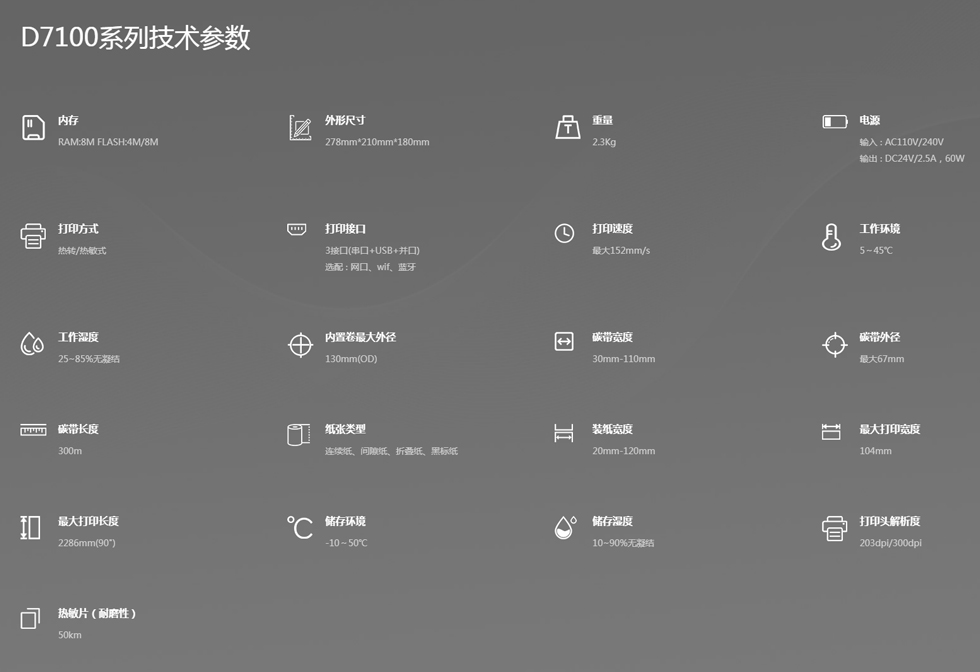Click the 最大152mm/s value
Screen dimensions: 980x672
pyautogui.click(x=621, y=251)
